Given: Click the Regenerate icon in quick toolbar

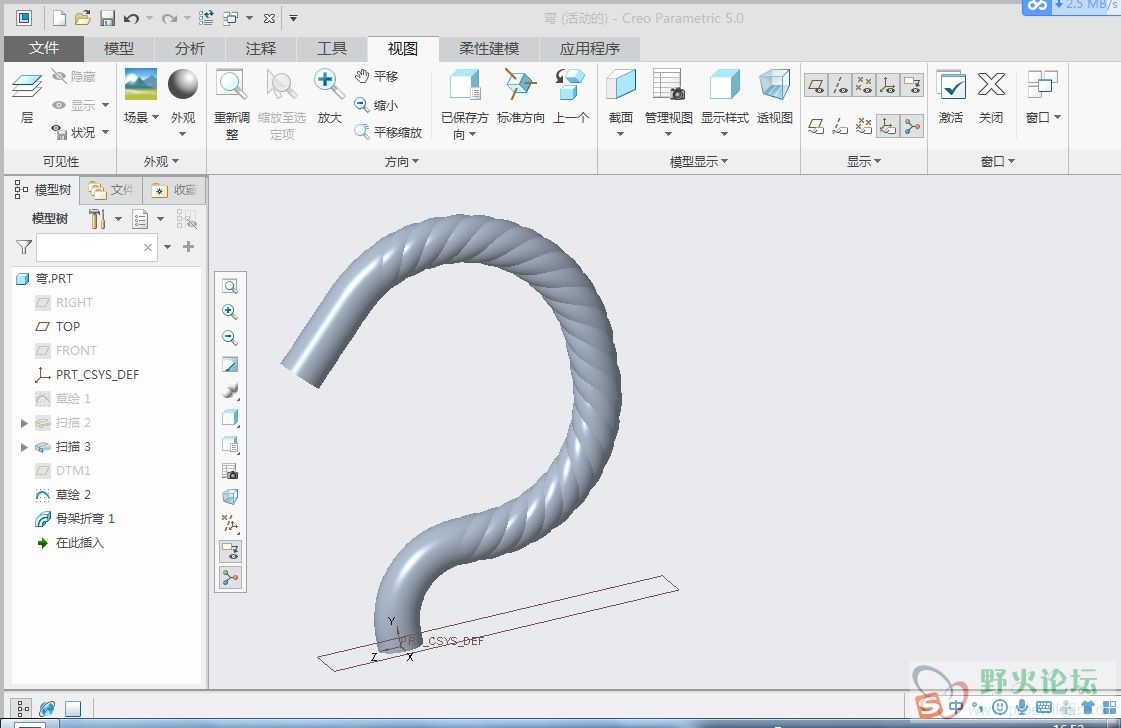Looking at the screenshot, I should tap(206, 19).
